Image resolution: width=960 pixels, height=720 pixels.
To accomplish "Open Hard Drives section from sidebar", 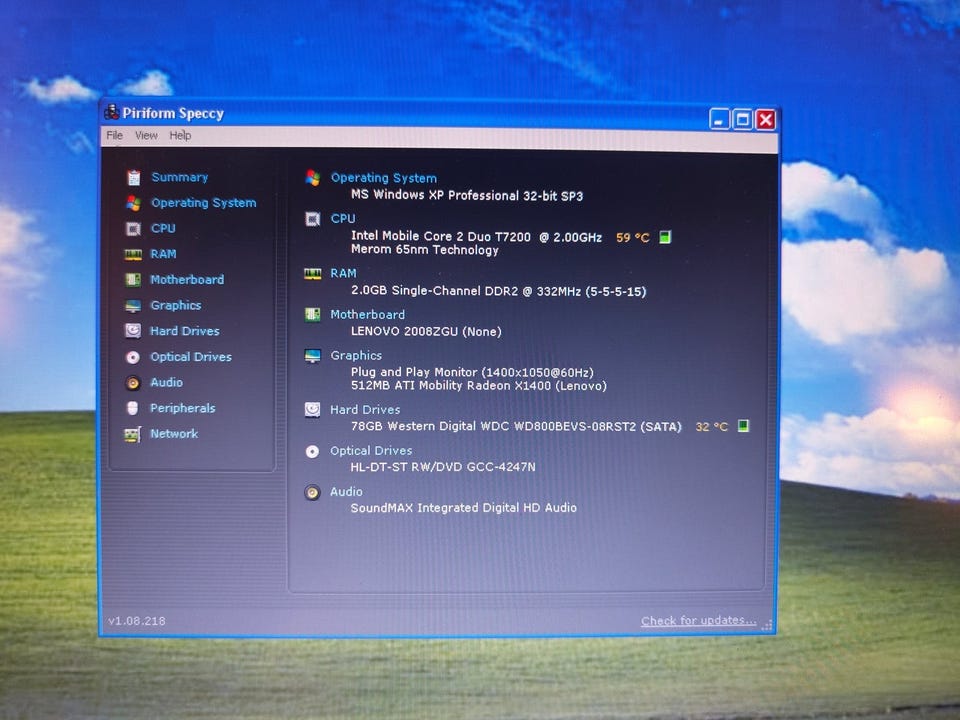I will 185,331.
